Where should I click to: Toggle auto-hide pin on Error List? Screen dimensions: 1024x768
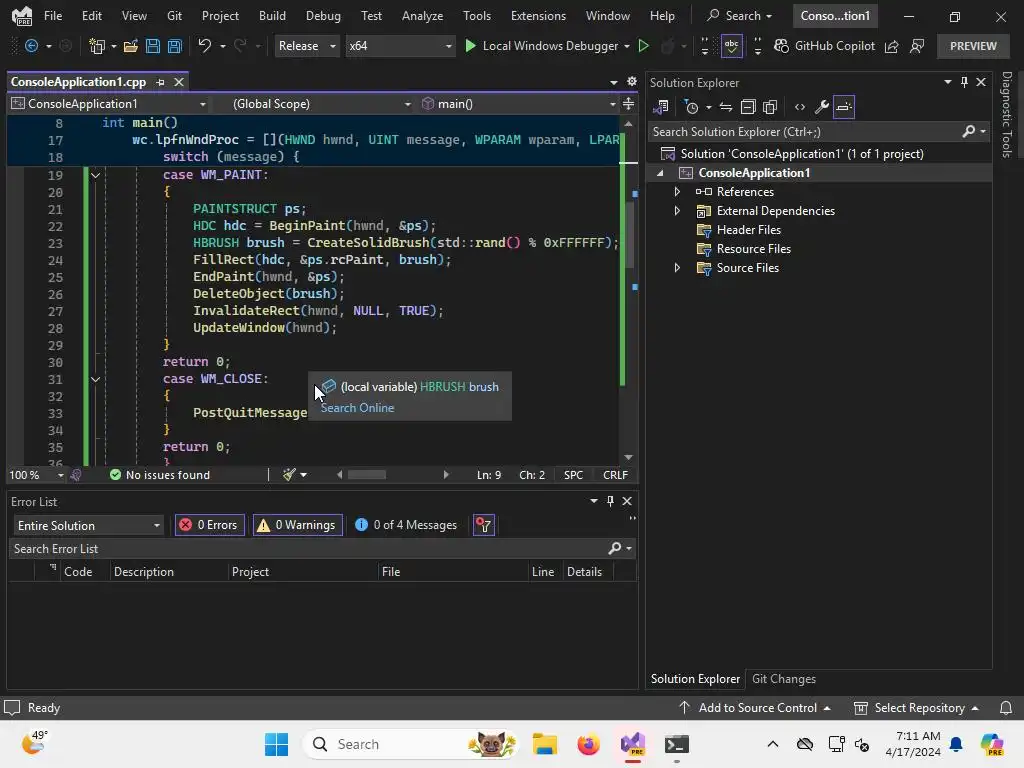(x=610, y=501)
